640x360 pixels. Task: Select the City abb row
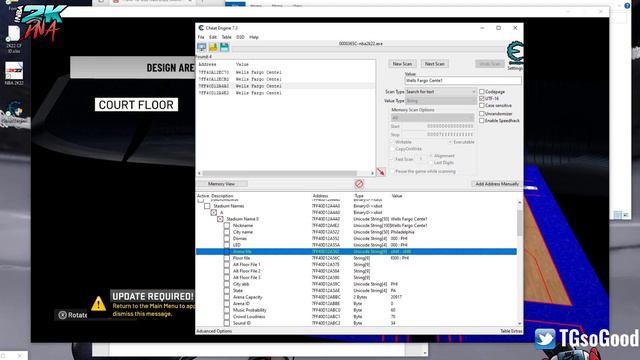(356, 284)
